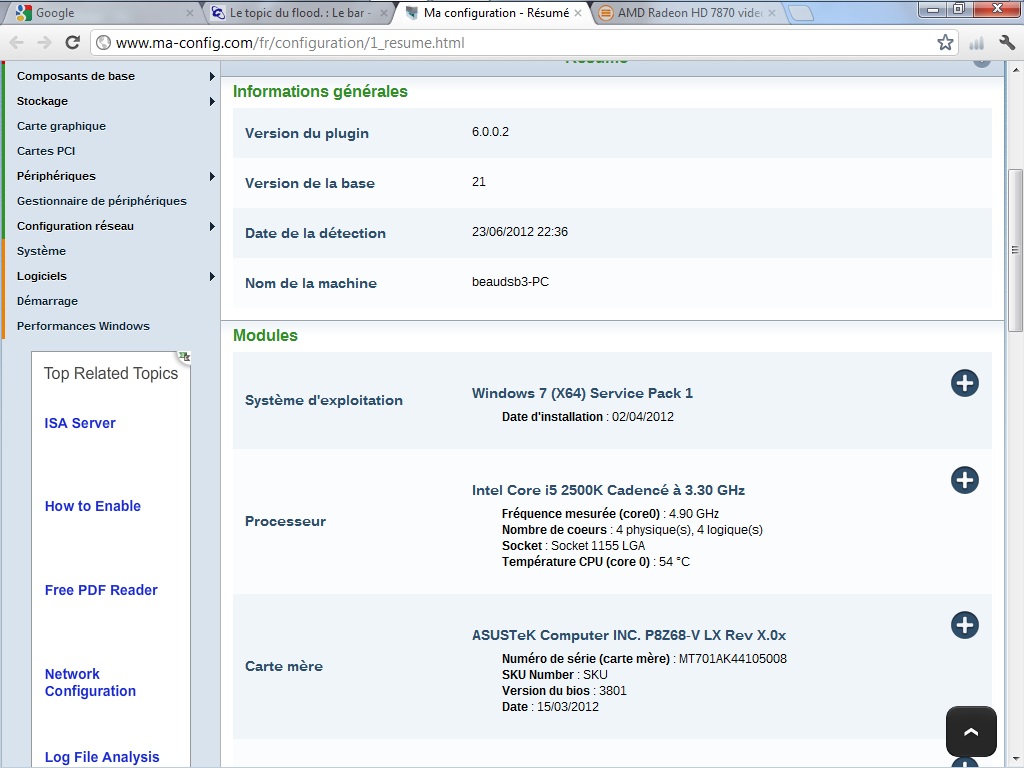This screenshot has height=768, width=1024.
Task: Open Chrome's wrench settings menu
Action: [x=1006, y=43]
